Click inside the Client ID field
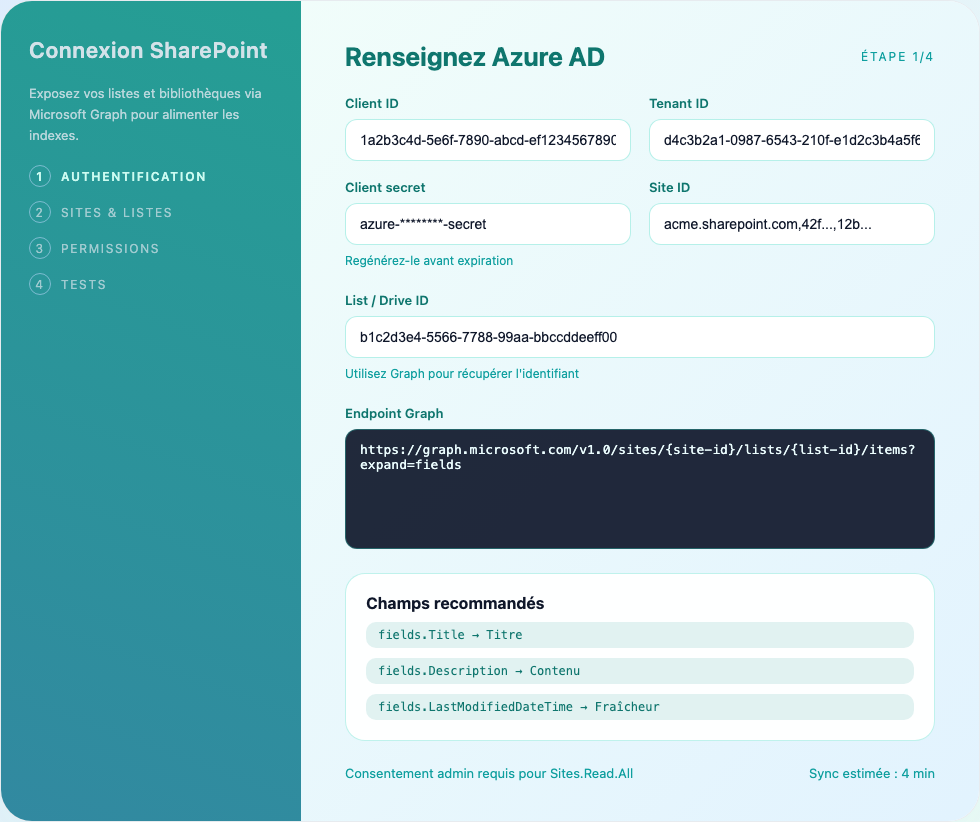 tap(487, 140)
